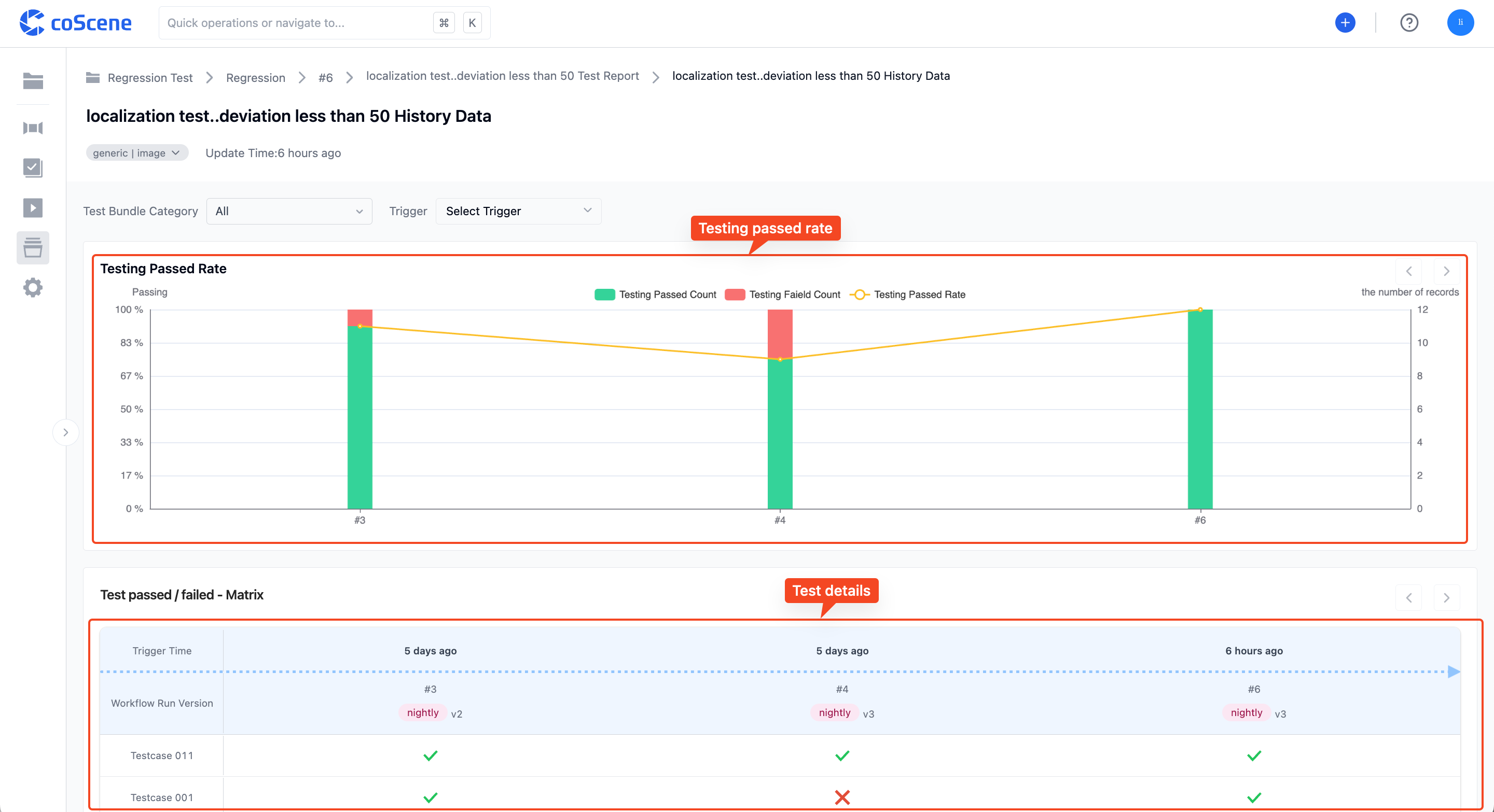Open localization test Test Report breadcrumb
This screenshot has width=1494, height=812.
(x=502, y=76)
